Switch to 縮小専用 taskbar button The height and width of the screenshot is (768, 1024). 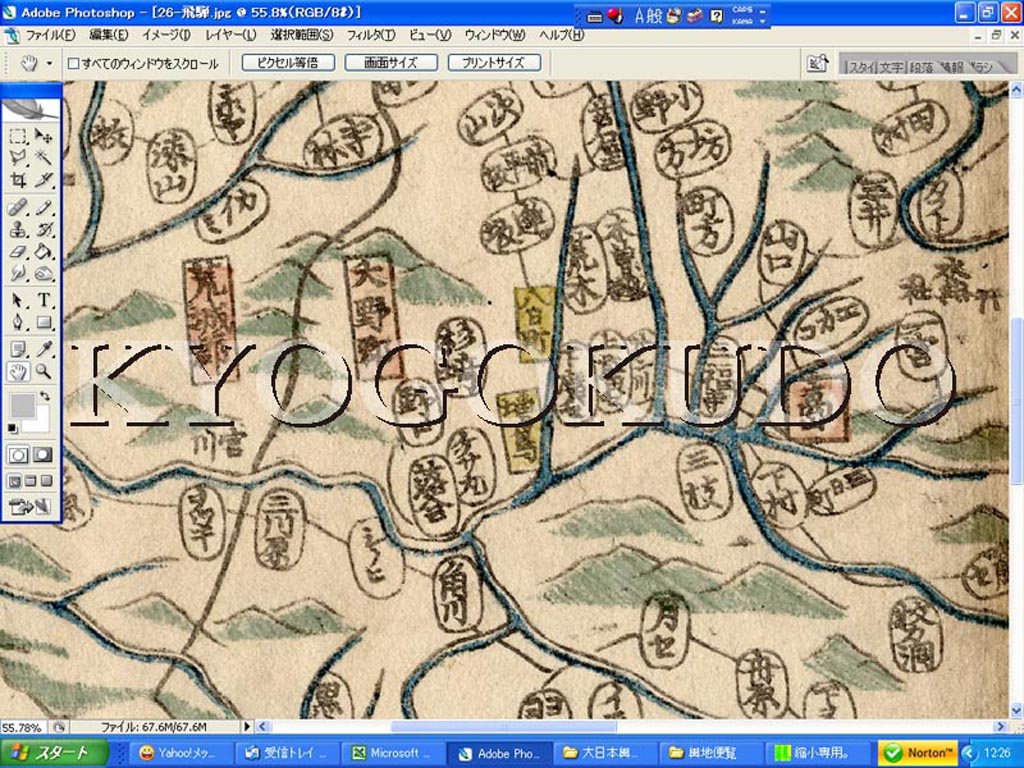[819, 753]
